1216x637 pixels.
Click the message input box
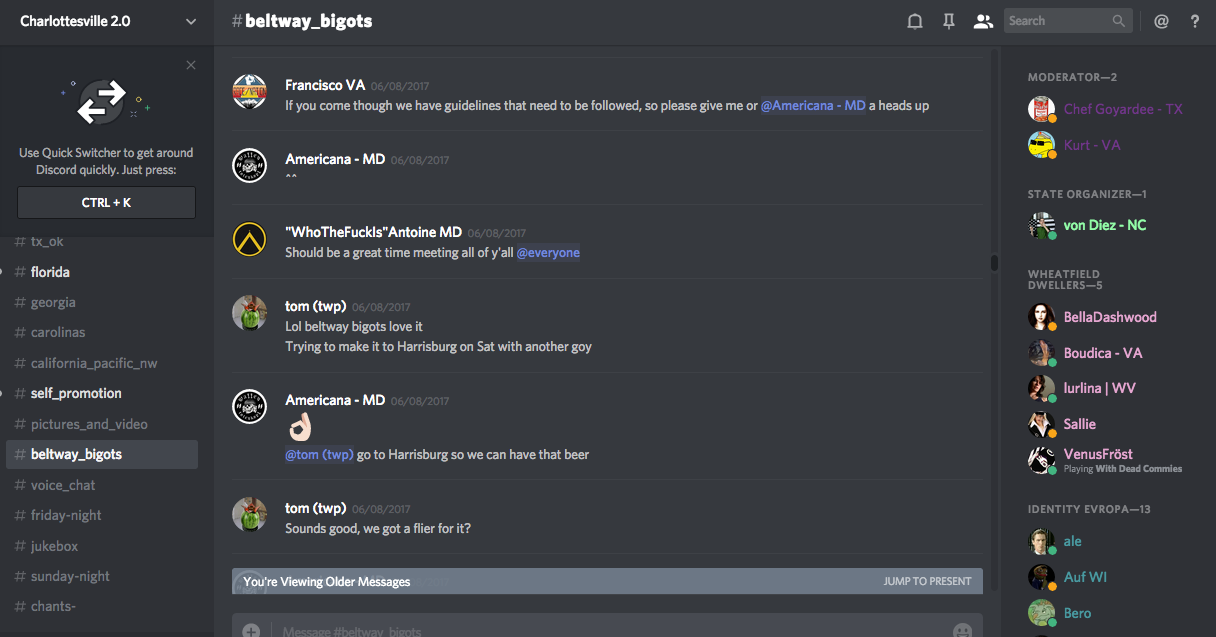tap(600, 630)
